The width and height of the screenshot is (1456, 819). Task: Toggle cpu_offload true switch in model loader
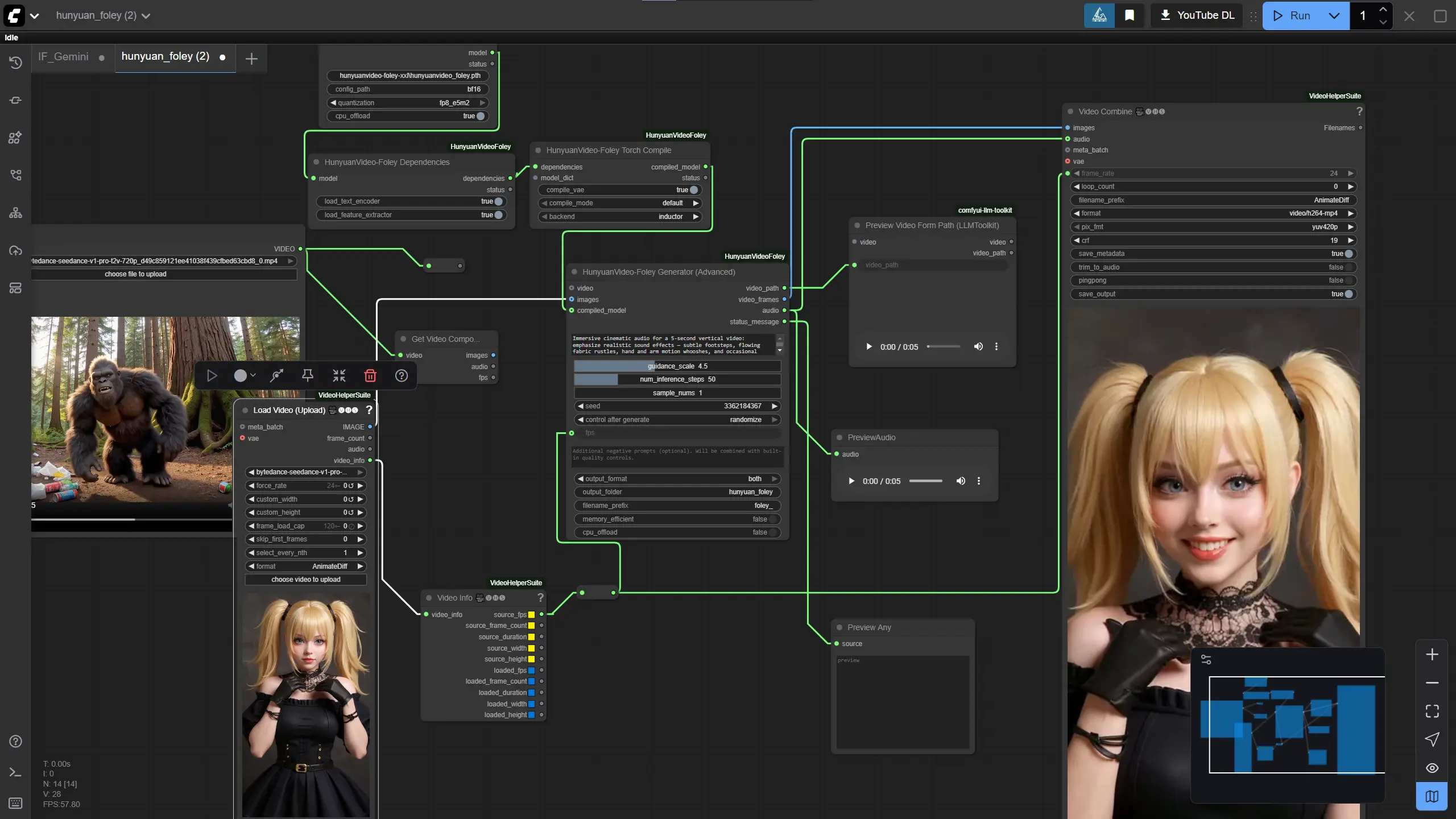[481, 116]
